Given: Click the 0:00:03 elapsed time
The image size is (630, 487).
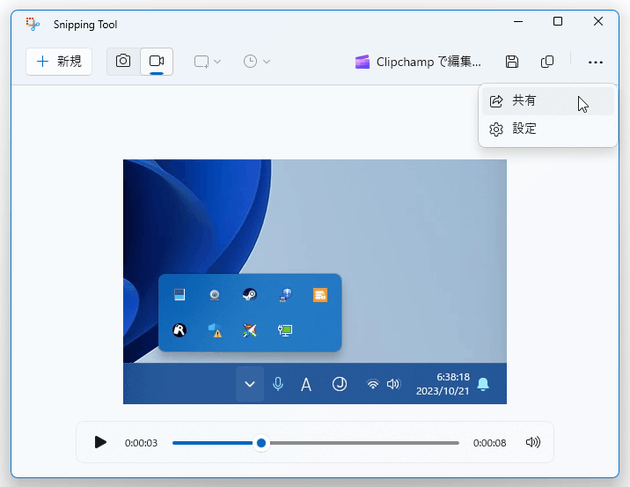Looking at the screenshot, I should pyautogui.click(x=141, y=443).
